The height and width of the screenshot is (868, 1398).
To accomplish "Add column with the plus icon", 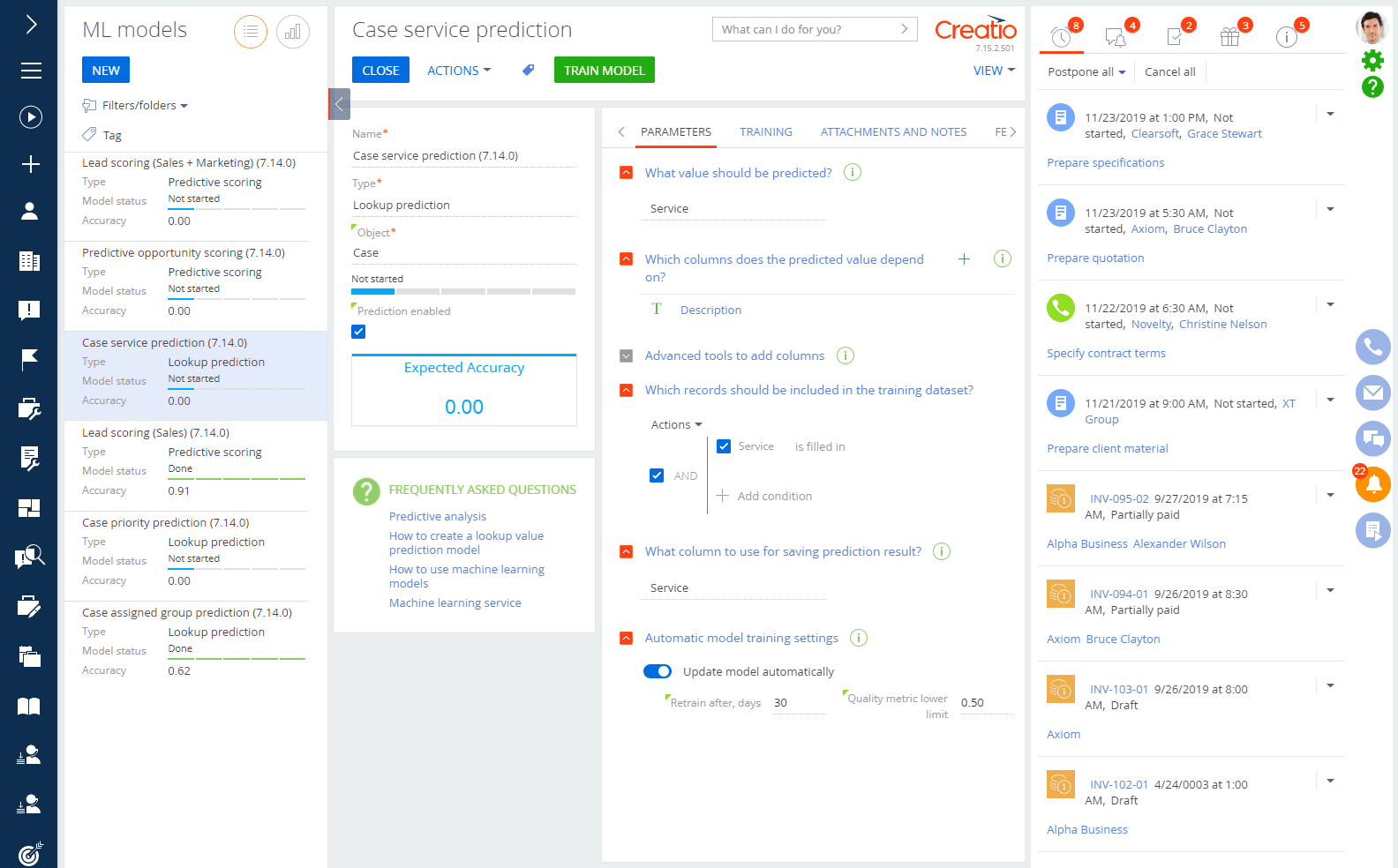I will point(964,258).
